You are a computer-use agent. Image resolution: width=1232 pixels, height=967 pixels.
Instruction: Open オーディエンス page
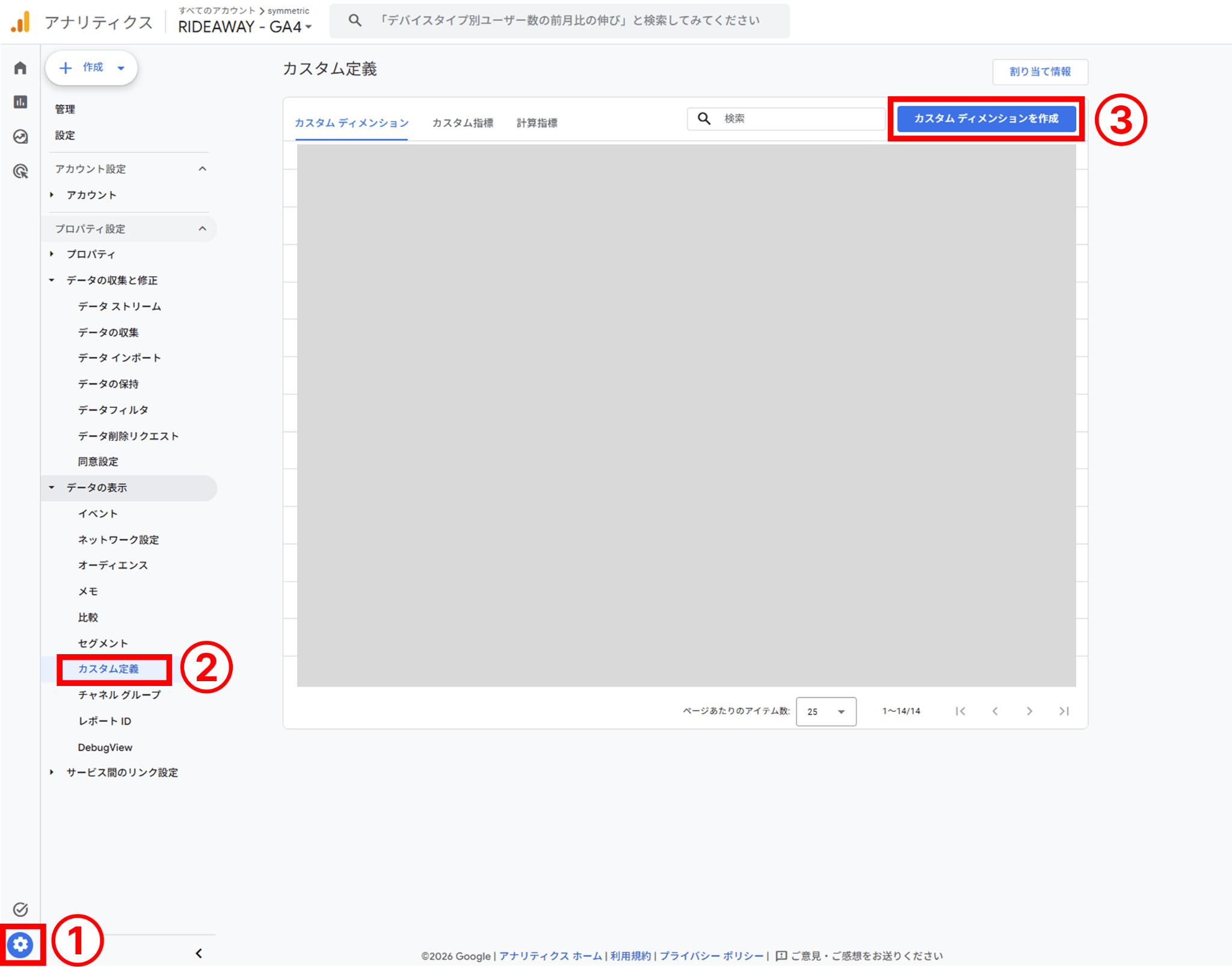pyautogui.click(x=113, y=565)
